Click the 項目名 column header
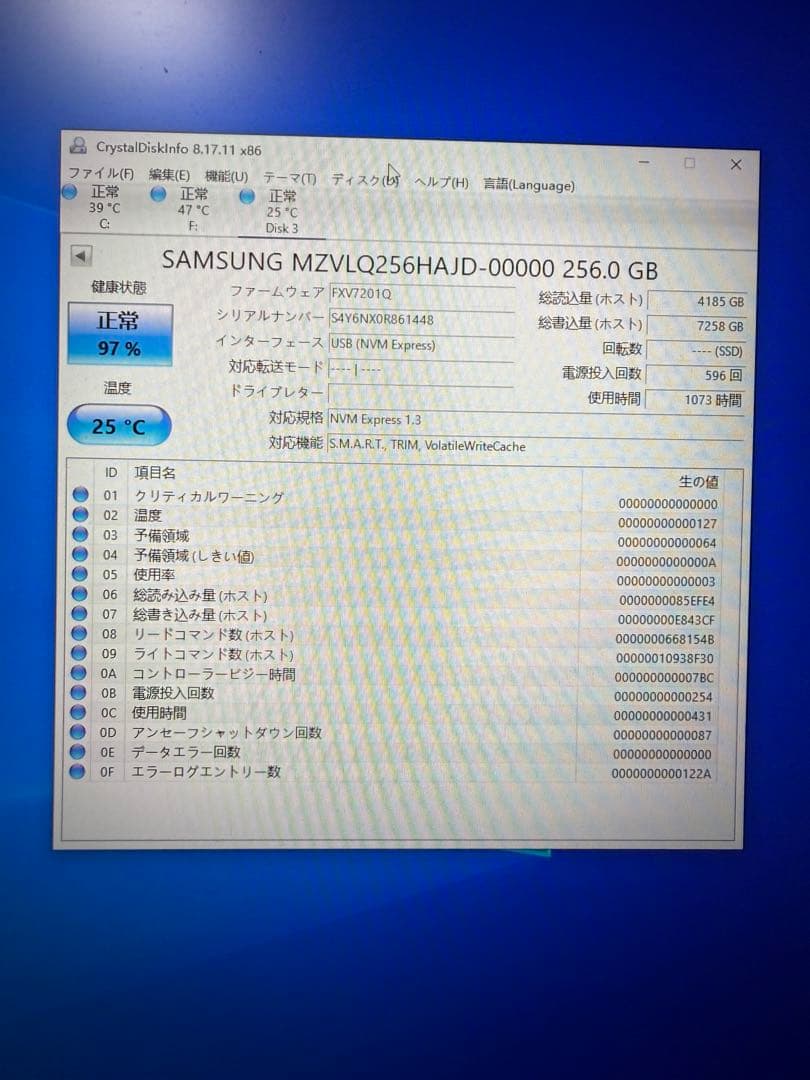This screenshot has height=1080, width=810. coord(155,472)
